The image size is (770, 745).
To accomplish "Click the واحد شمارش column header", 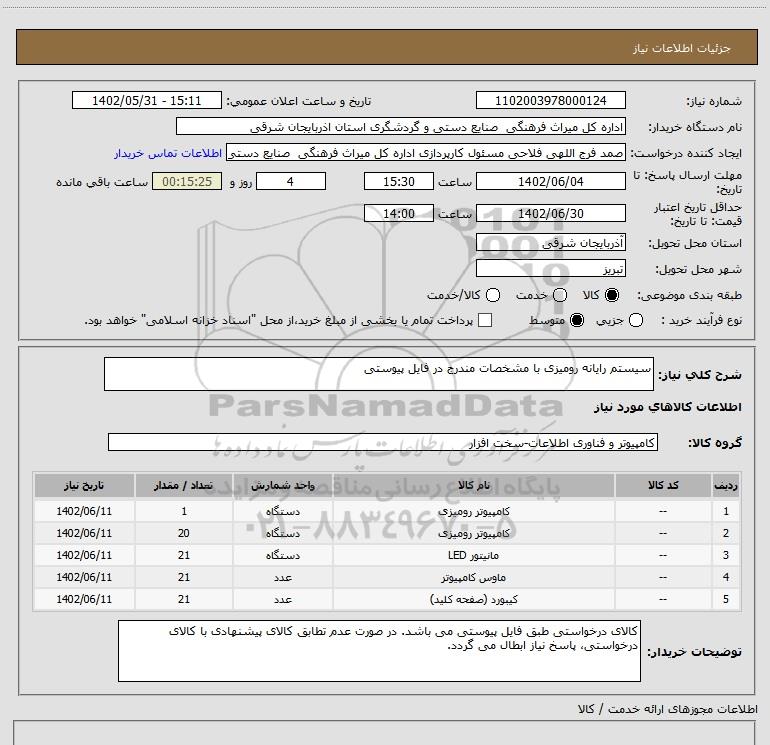I will coord(283,486).
